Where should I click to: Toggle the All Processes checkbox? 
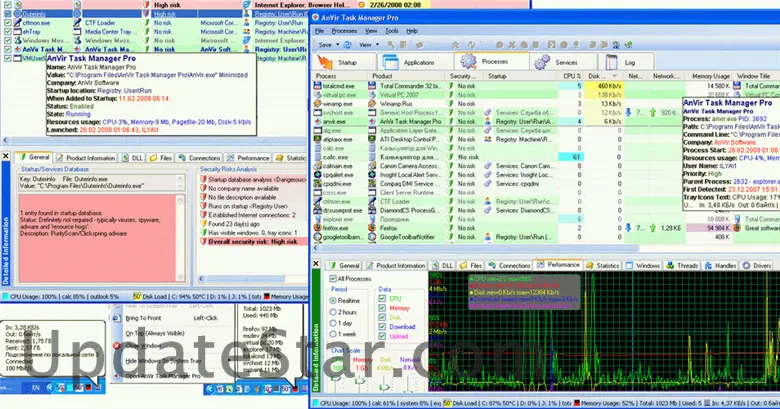coord(334,278)
